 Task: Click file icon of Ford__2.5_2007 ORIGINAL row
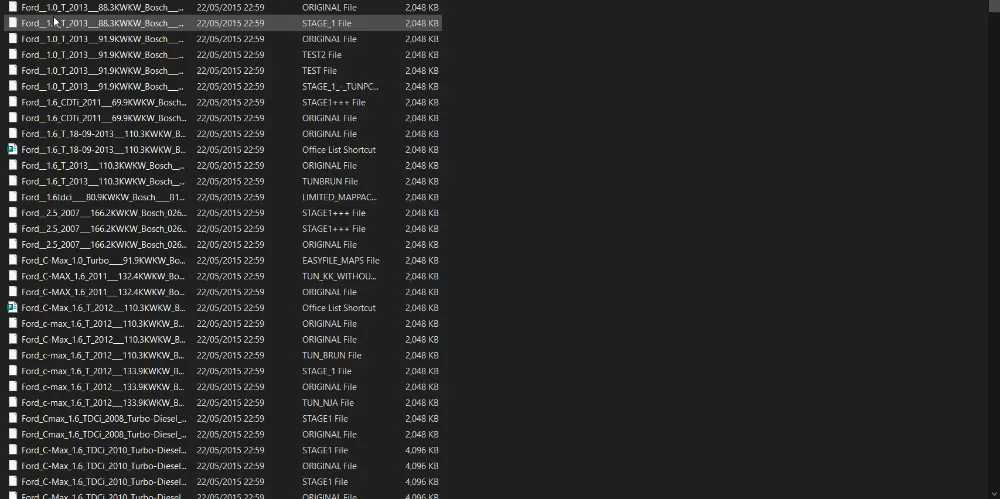[12, 244]
